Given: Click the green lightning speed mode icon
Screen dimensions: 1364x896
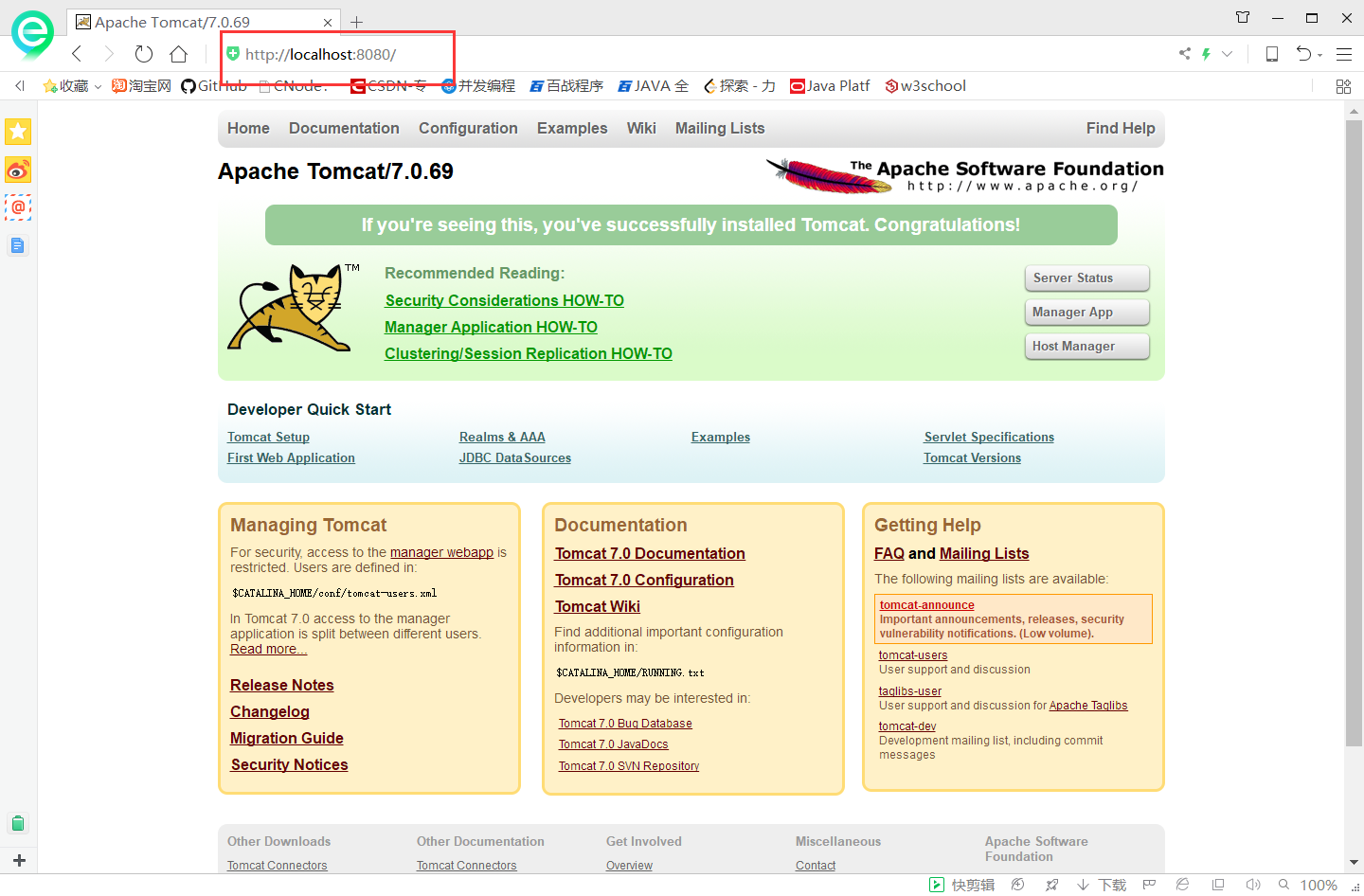Looking at the screenshot, I should (1206, 54).
